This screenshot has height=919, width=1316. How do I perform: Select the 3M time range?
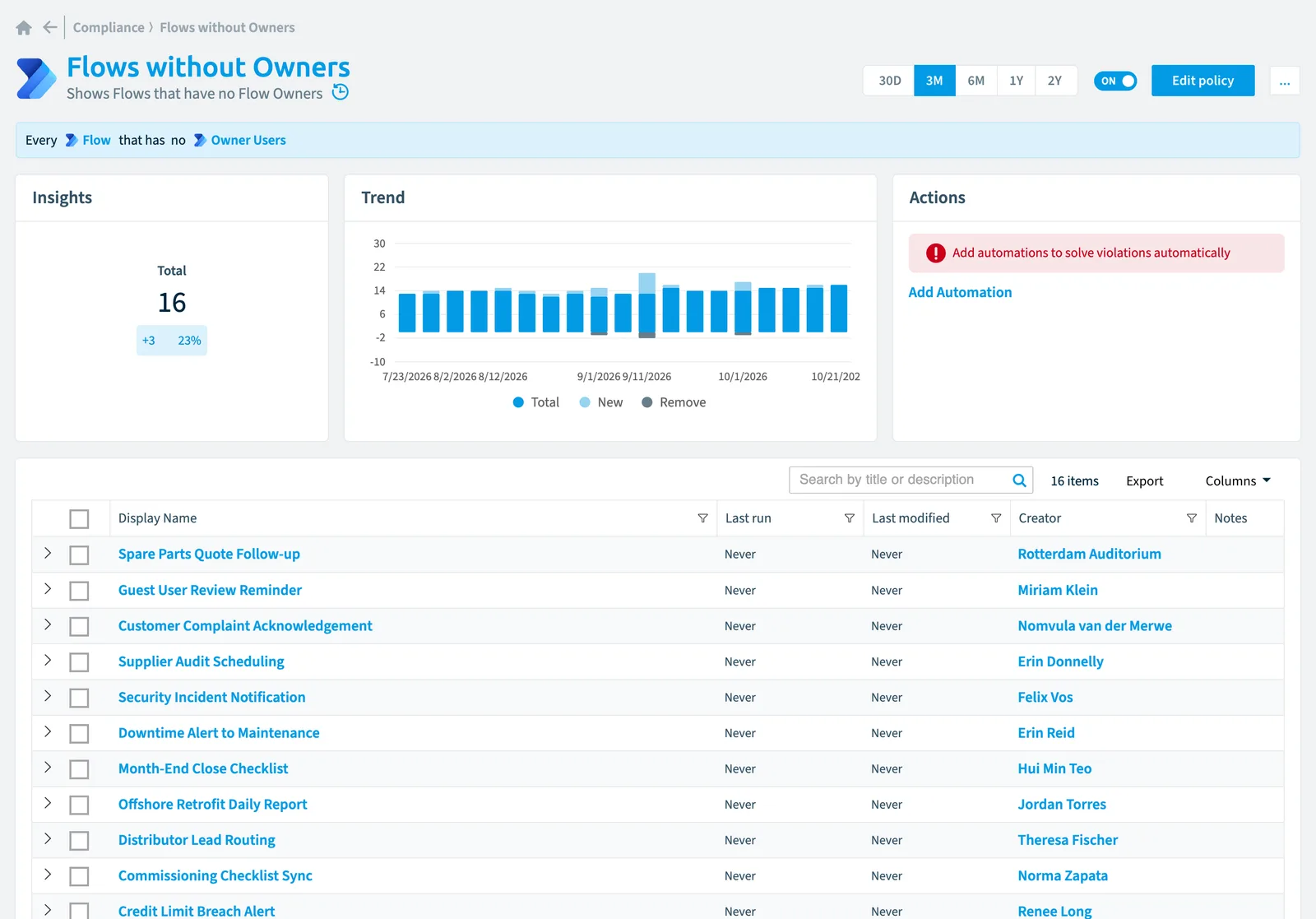934,81
